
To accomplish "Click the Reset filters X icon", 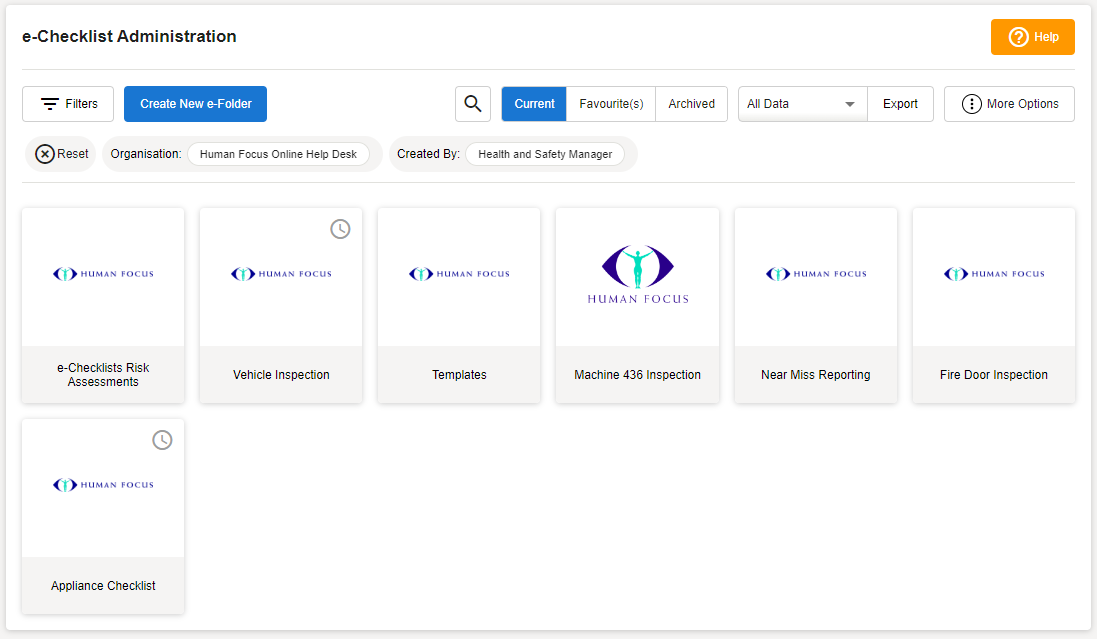I will [x=45, y=154].
